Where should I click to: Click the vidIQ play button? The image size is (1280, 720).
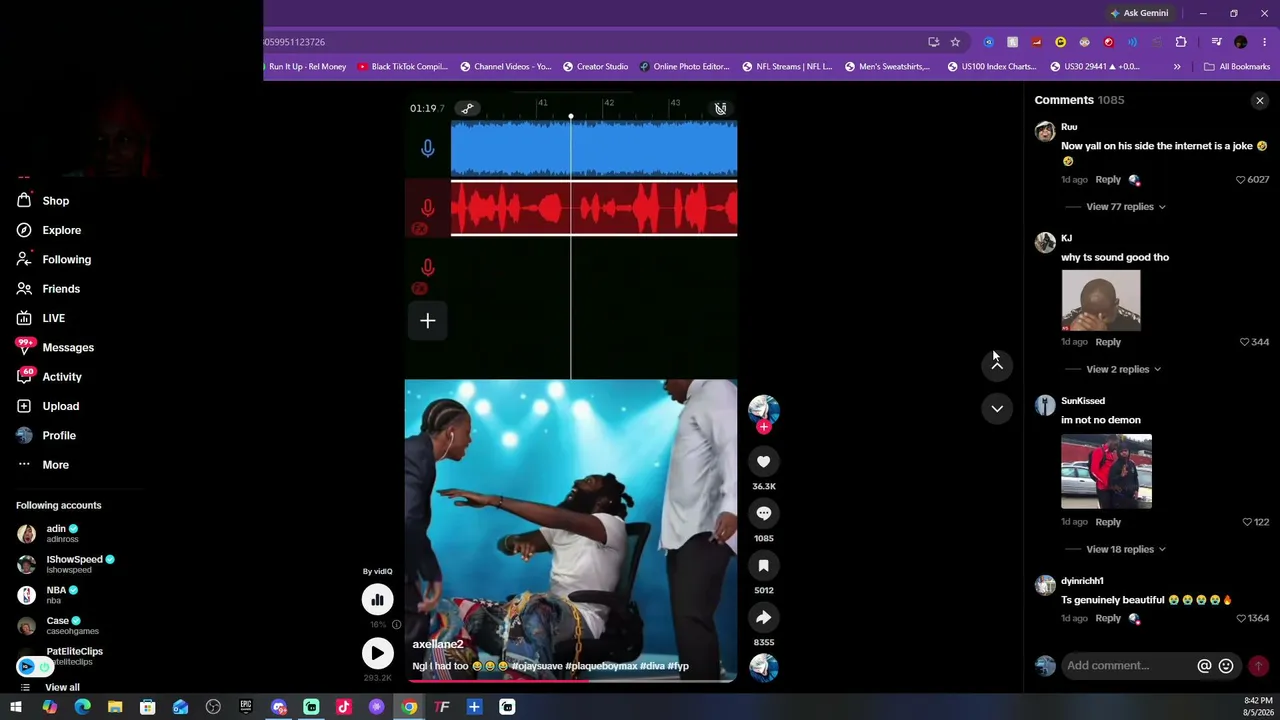point(377,653)
